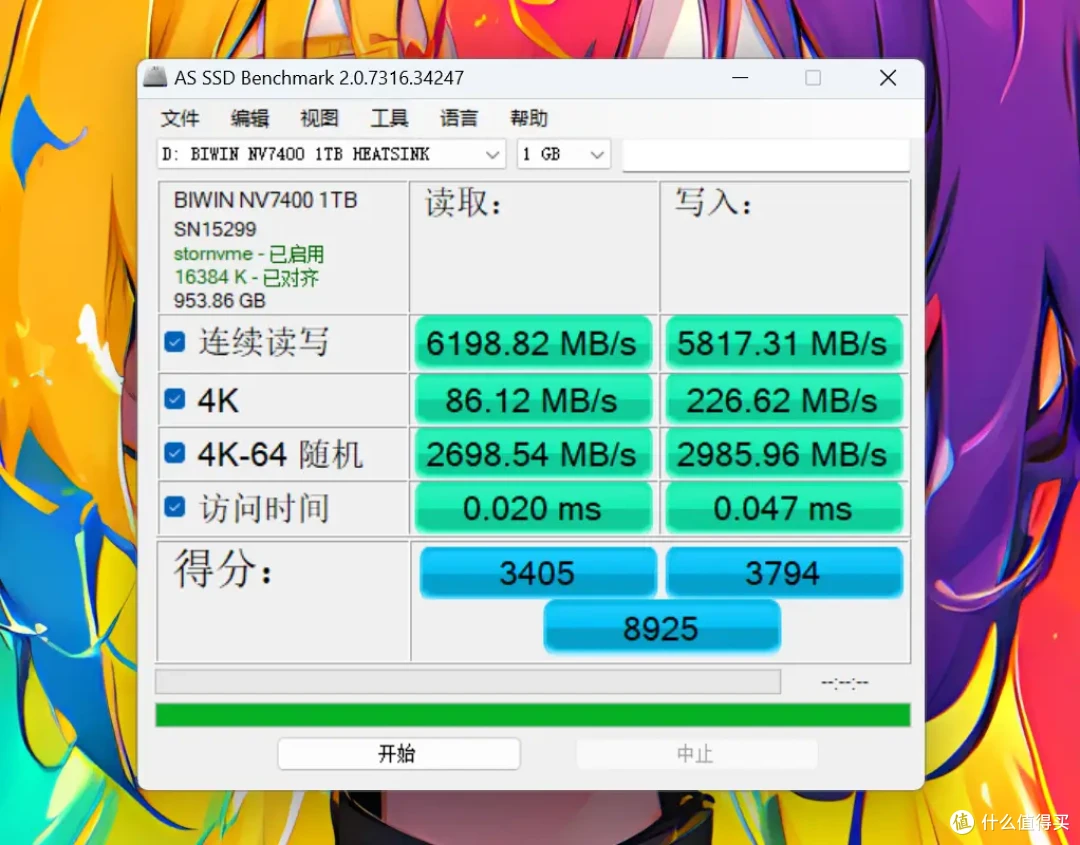Image resolution: width=1080 pixels, height=845 pixels.
Task: Open the 编辑 menu
Action: point(249,118)
